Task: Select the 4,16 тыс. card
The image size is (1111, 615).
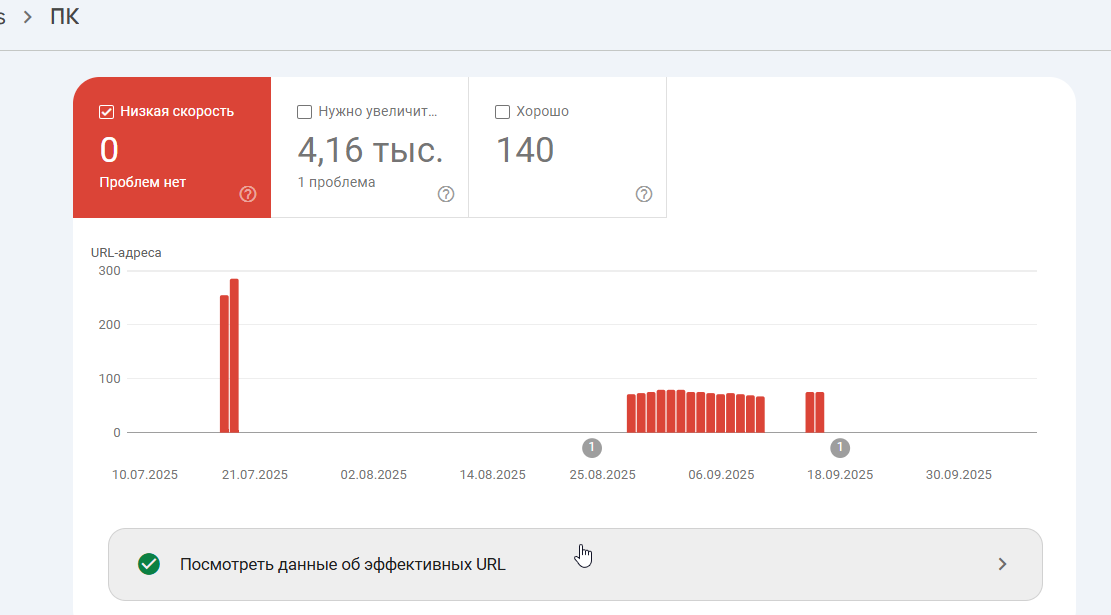Action: [x=370, y=147]
